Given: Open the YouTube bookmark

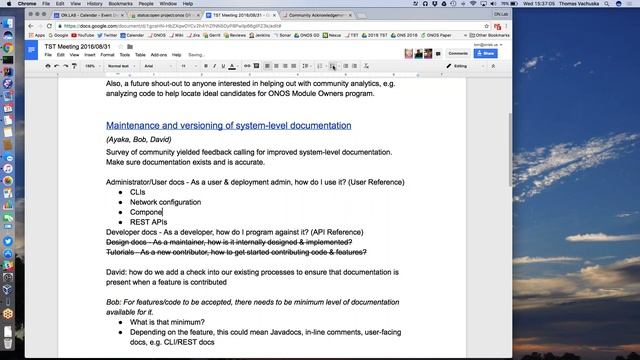Looking at the screenshot, I should [x=83, y=35].
